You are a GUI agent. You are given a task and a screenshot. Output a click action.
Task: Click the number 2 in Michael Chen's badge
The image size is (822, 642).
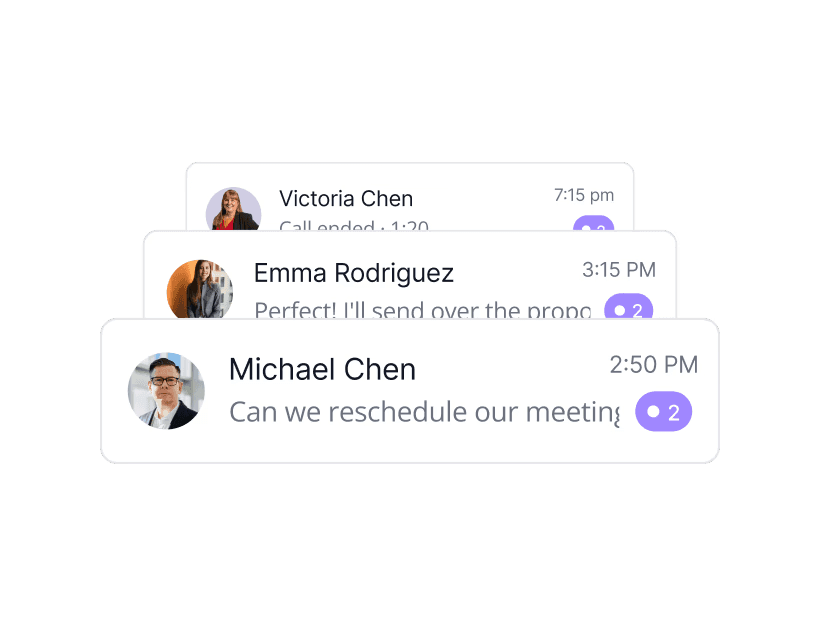pos(674,413)
